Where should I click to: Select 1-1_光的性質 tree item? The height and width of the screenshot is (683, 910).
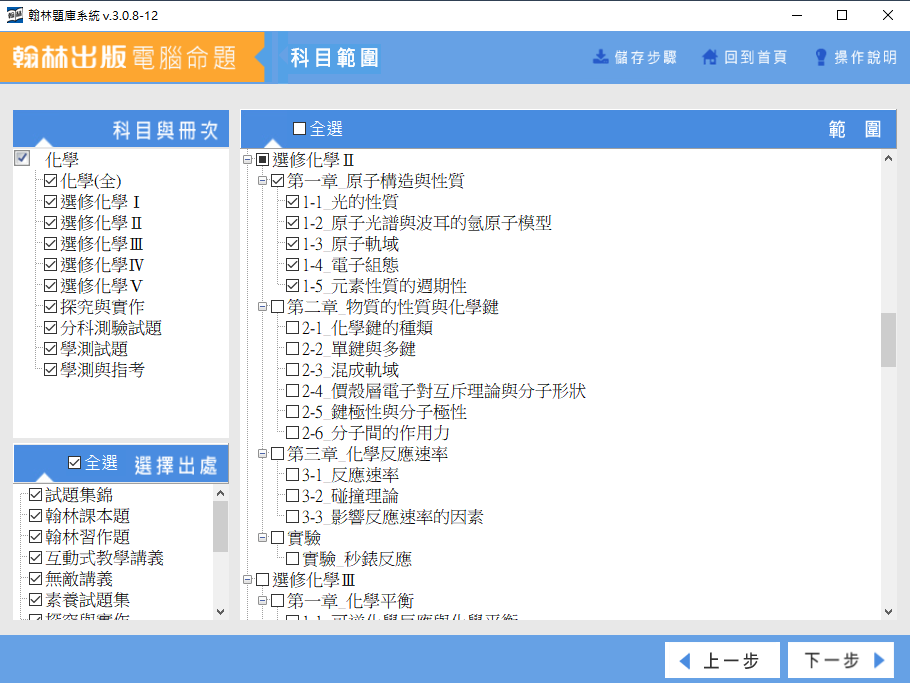click(350, 202)
